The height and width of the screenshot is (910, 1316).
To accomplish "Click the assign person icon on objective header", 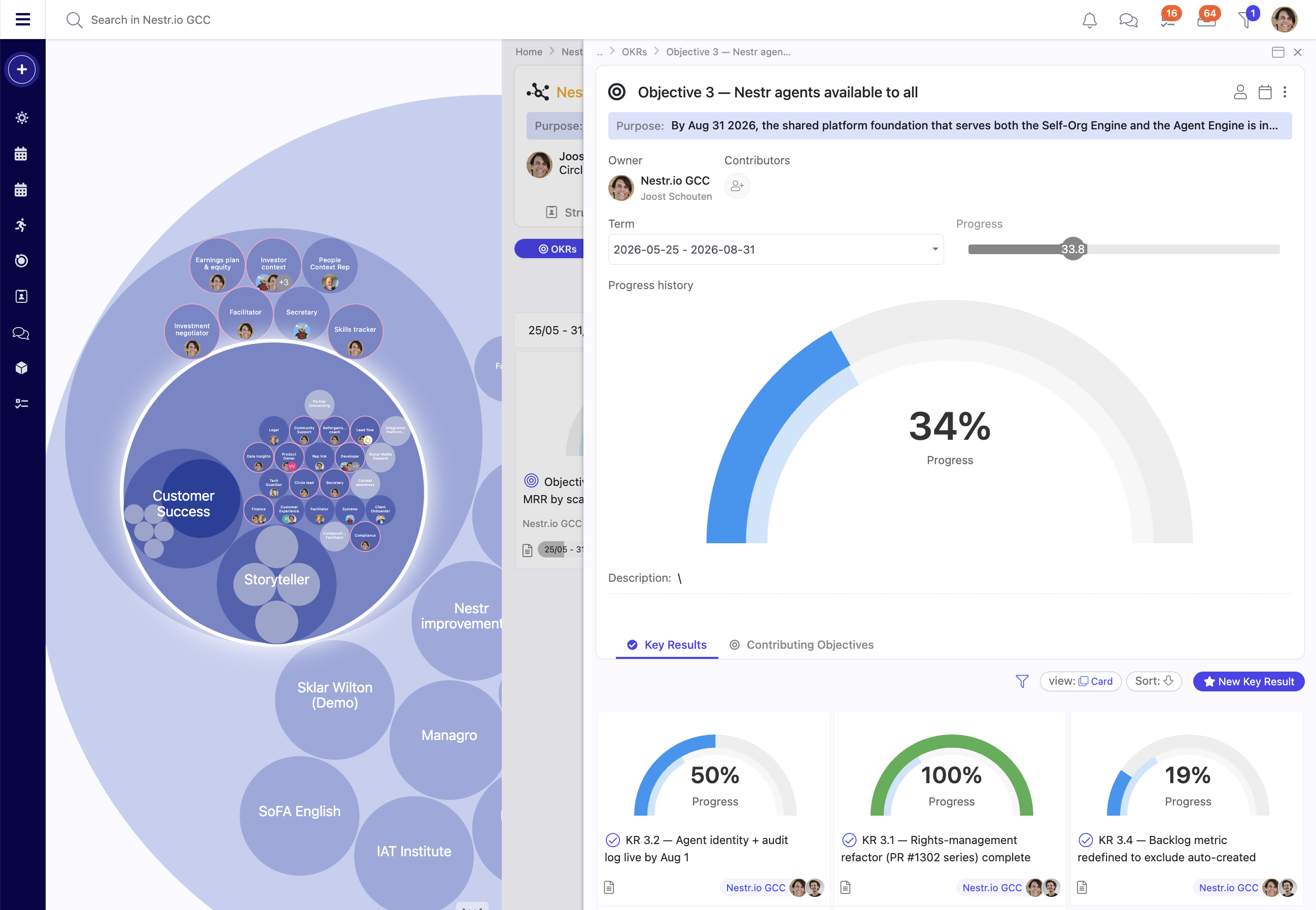I will [x=1240, y=92].
